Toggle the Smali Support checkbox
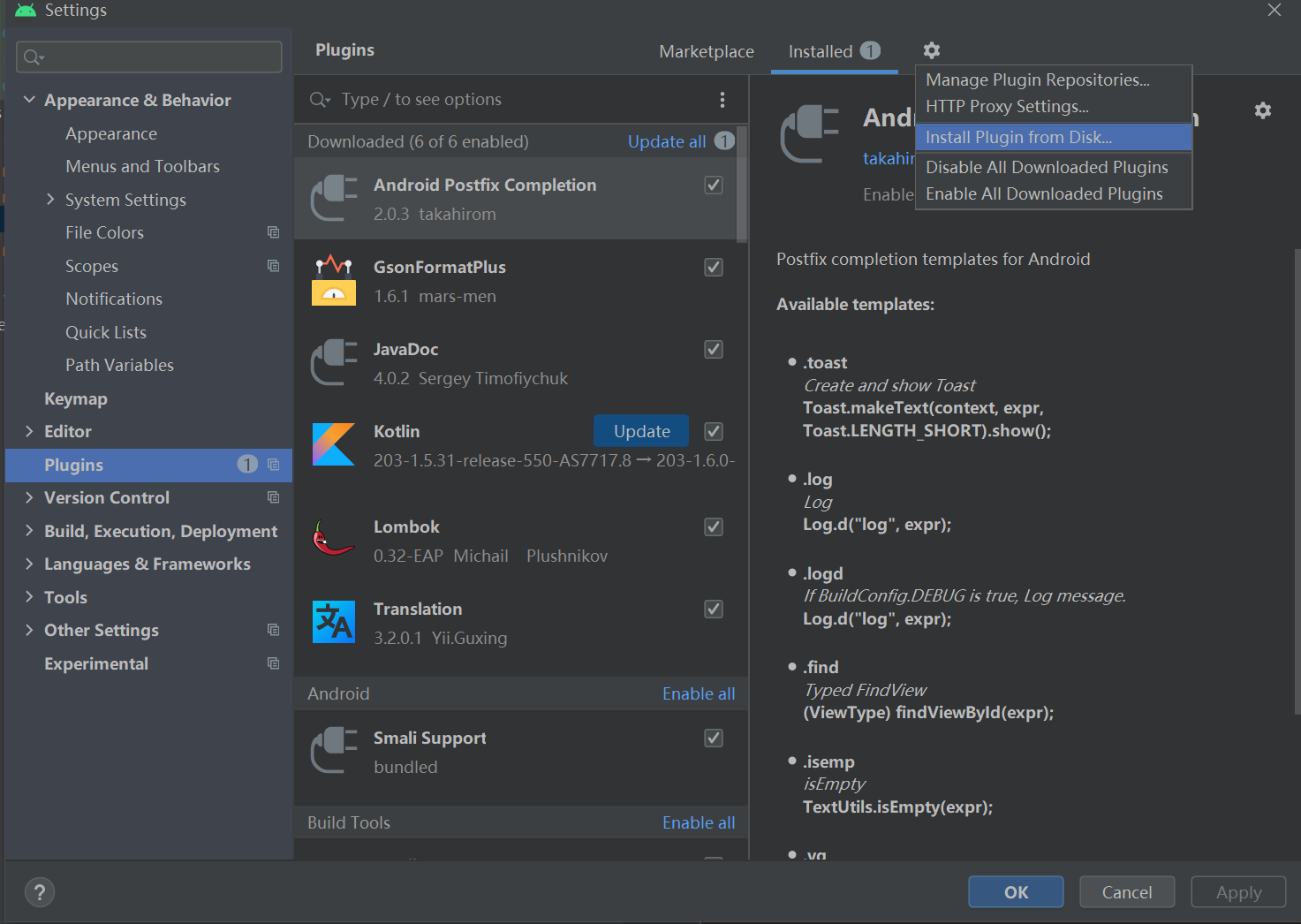This screenshot has height=924, width=1301. [714, 738]
